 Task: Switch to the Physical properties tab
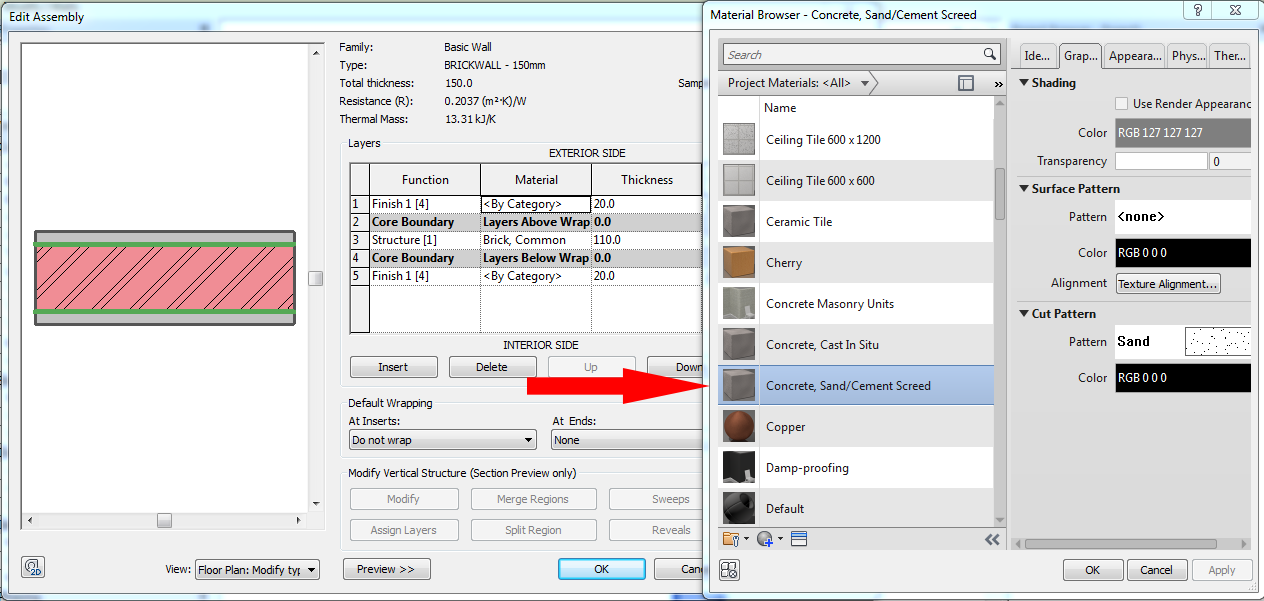pos(1187,55)
